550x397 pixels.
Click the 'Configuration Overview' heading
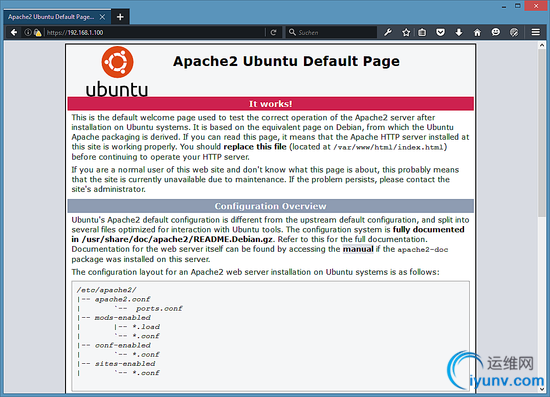tap(270, 206)
